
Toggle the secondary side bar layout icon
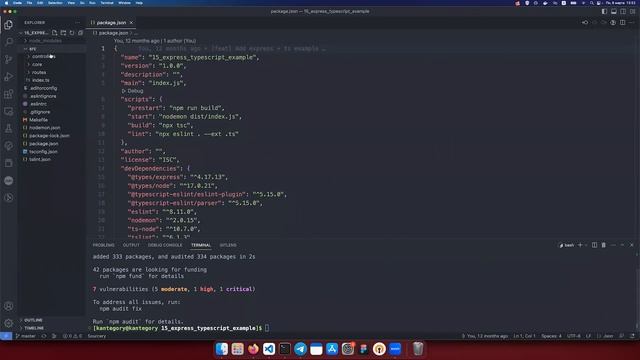point(623,11)
